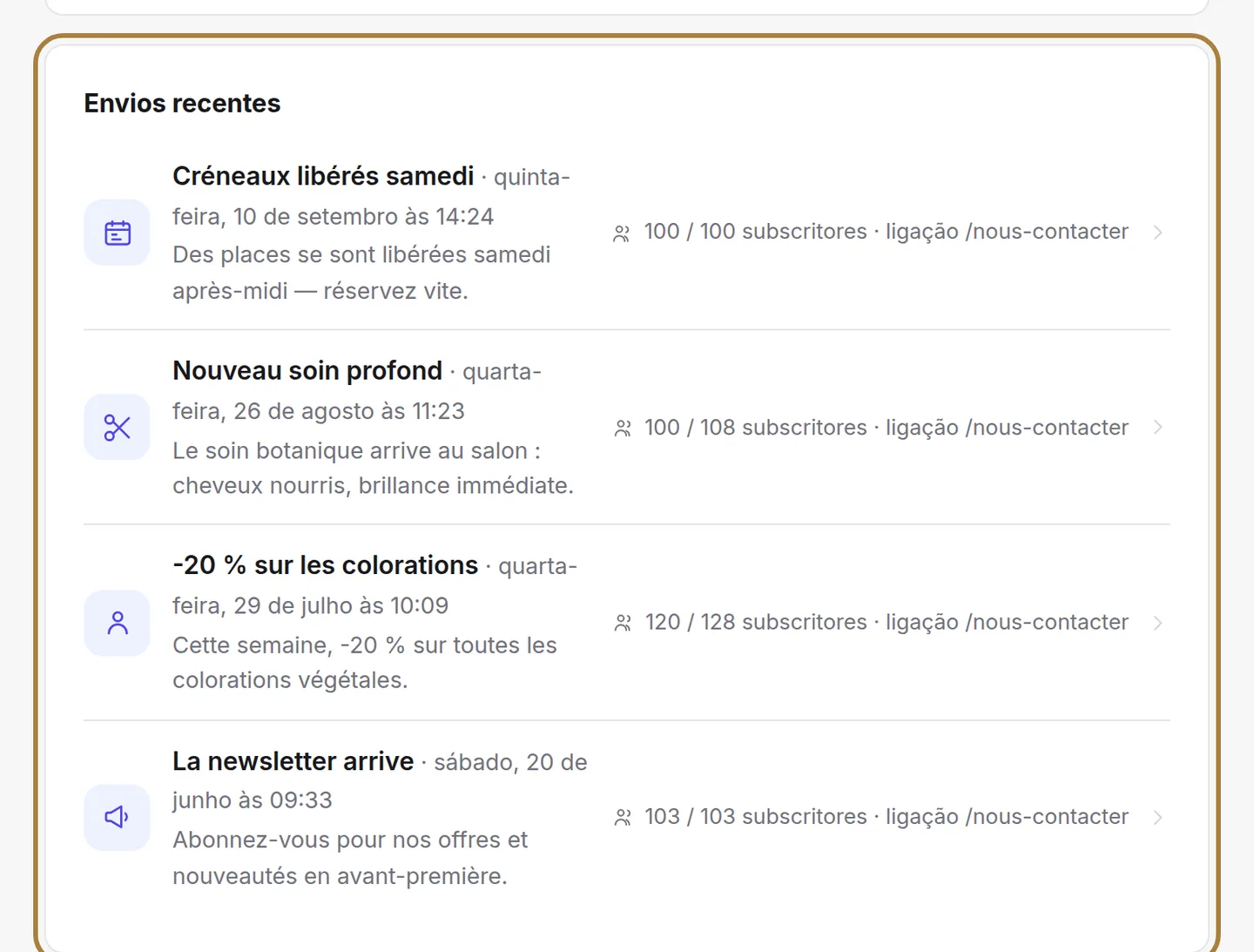Expand the Créneaux libérés samedi row chevron
The width and height of the screenshot is (1254, 952).
1157,233
